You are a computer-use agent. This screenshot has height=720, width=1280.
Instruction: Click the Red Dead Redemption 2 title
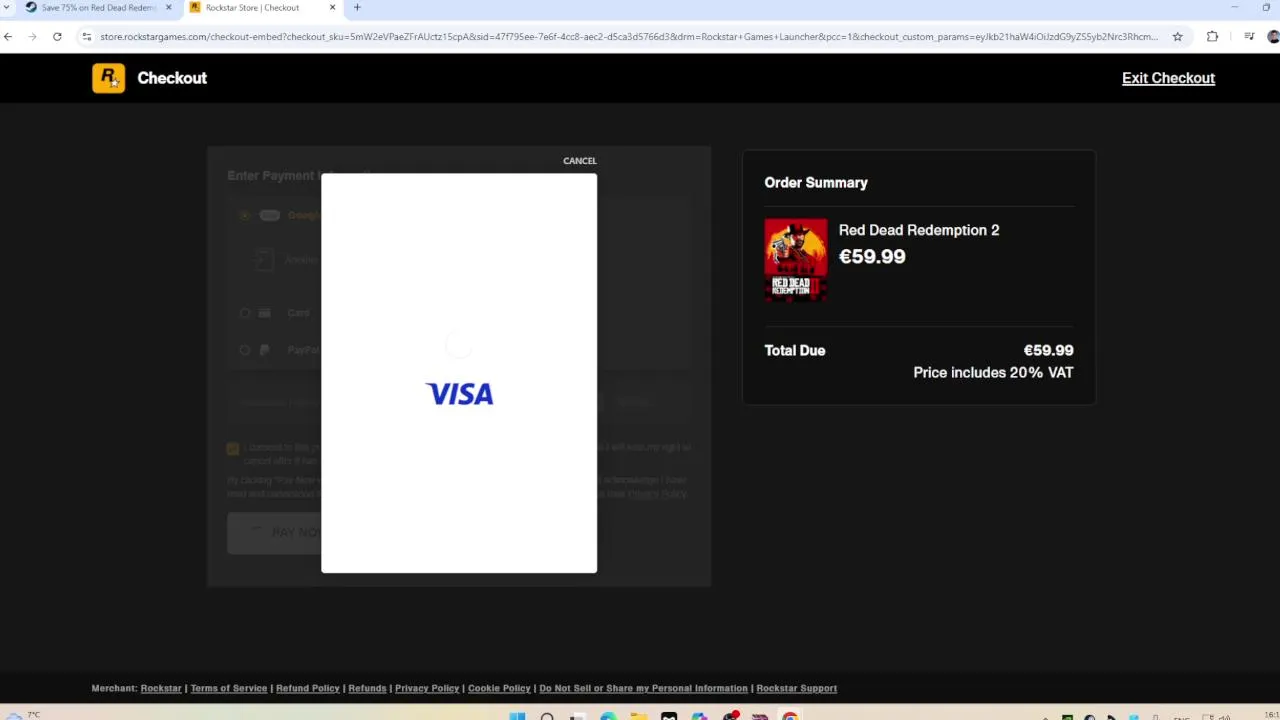click(919, 230)
